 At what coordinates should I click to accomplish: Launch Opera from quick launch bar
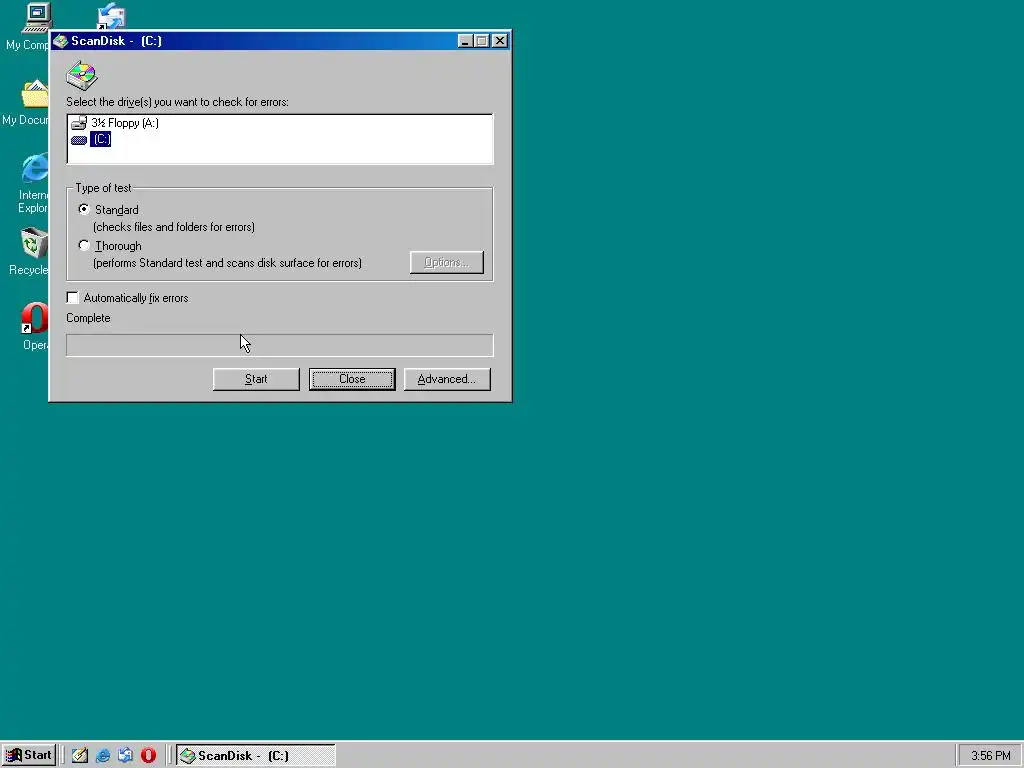point(148,756)
